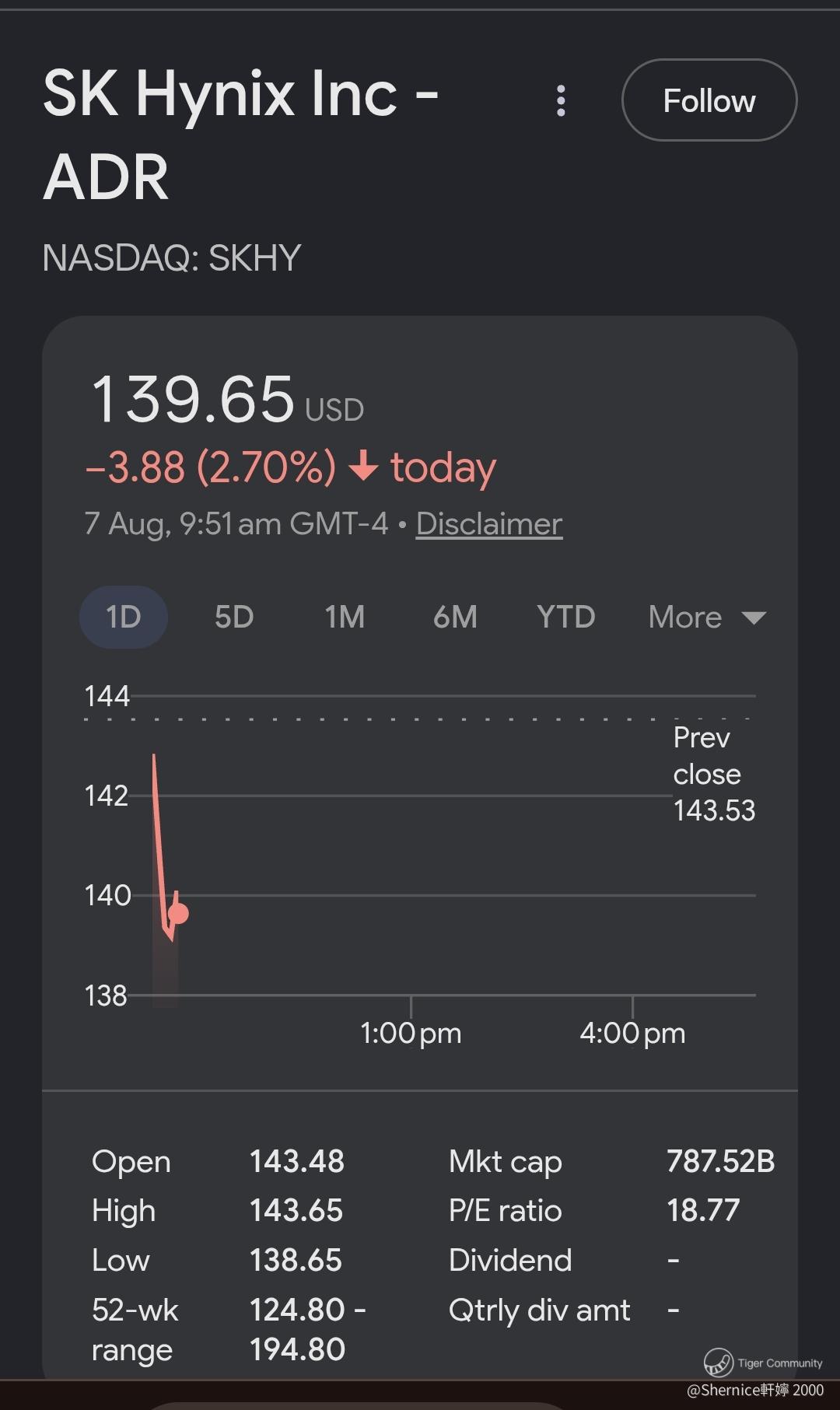
Task: Click the SK Hynix Inc - ADR title
Action: pyautogui.click(x=241, y=135)
